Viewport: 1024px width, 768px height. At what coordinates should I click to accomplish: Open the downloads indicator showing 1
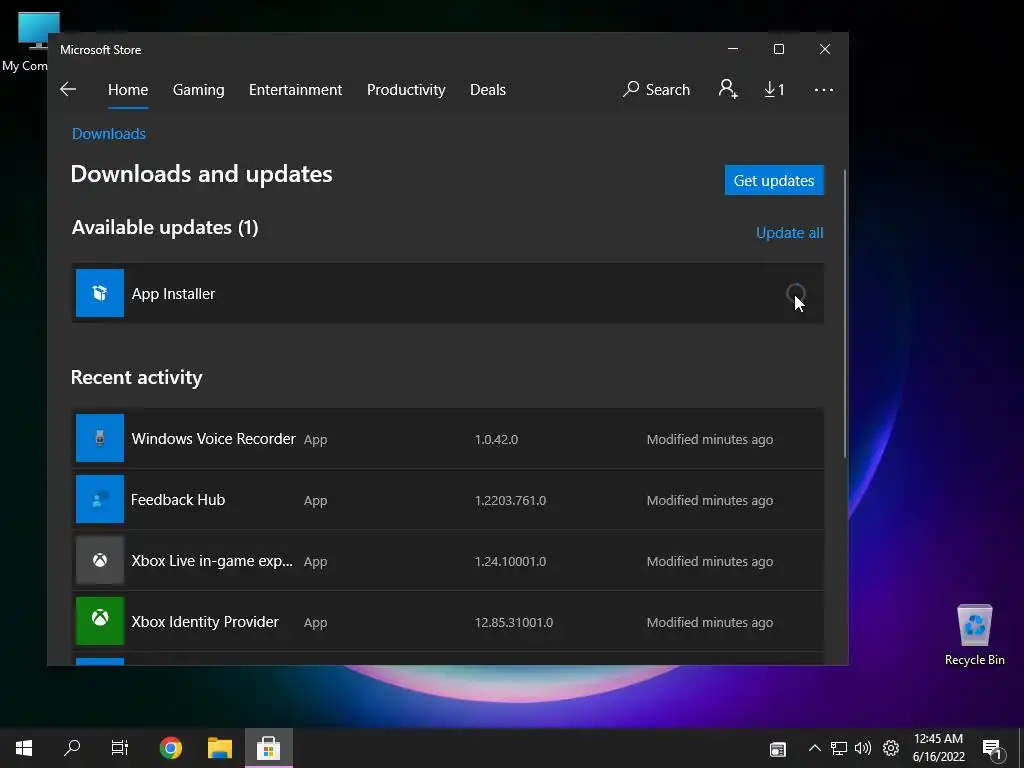pos(775,89)
